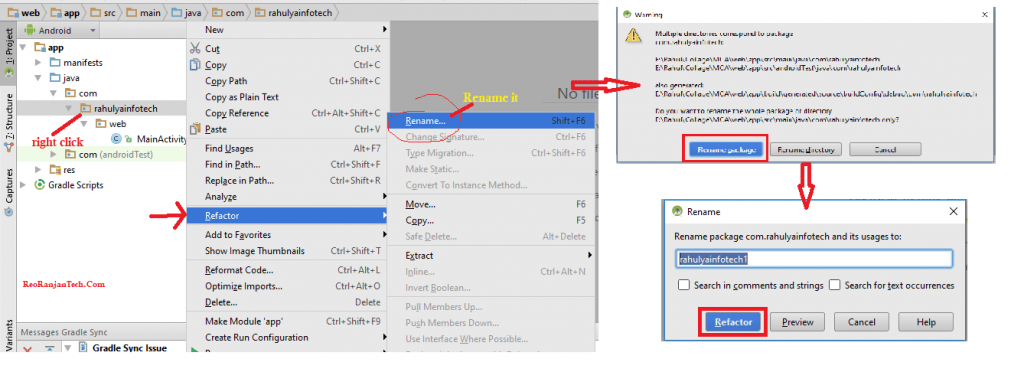The height and width of the screenshot is (372, 1024).
Task: Open the New submenu
Action: 288,29
